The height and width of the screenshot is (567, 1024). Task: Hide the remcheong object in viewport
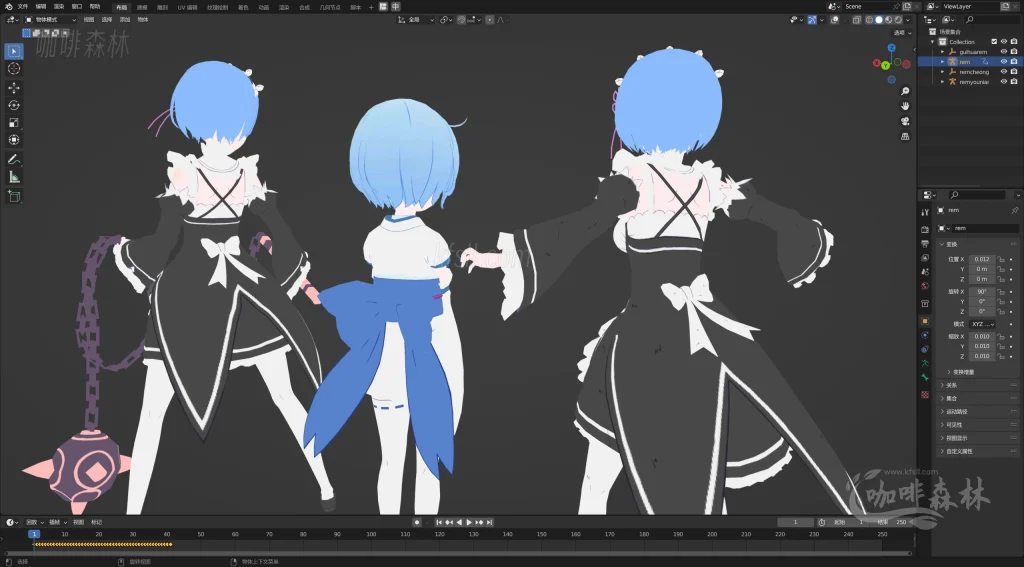1004,72
